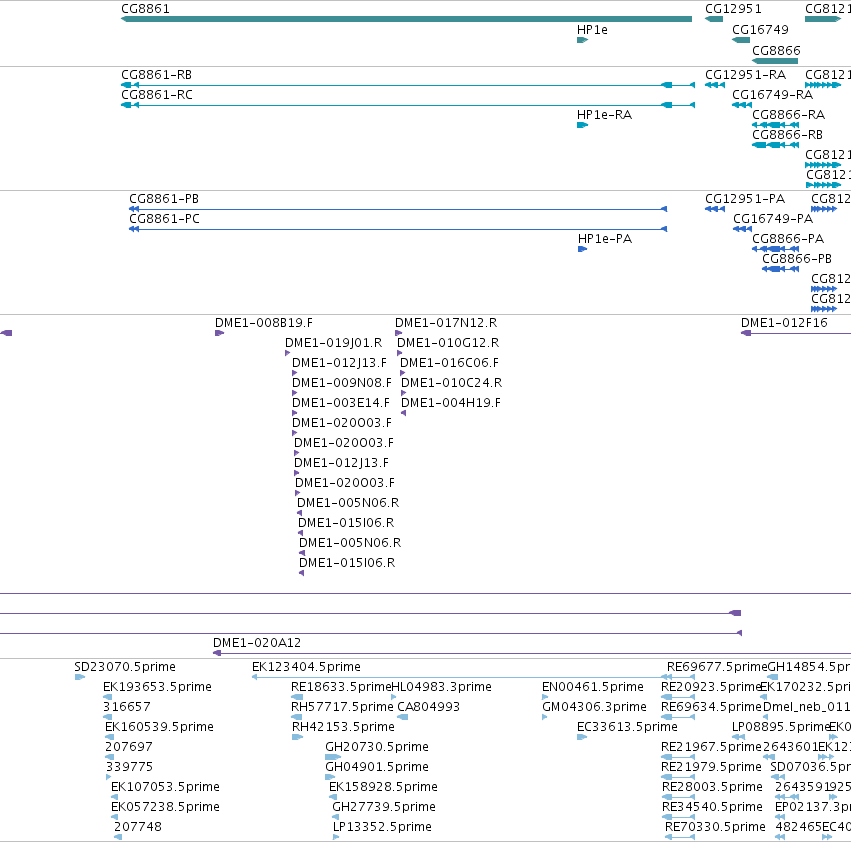851x842 pixels.
Task: Click the HP1e-PA protein label
Action: pos(605,238)
